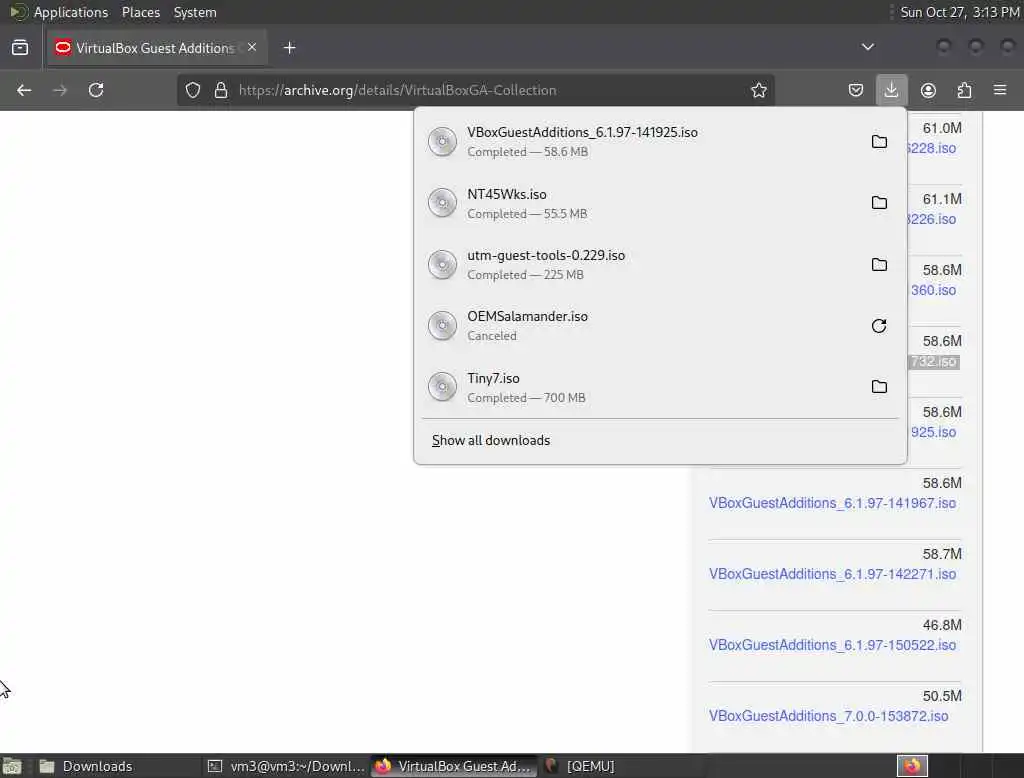The width and height of the screenshot is (1024, 778).
Task: Select the Tiny7.iso download entry text
Action: coord(493,379)
